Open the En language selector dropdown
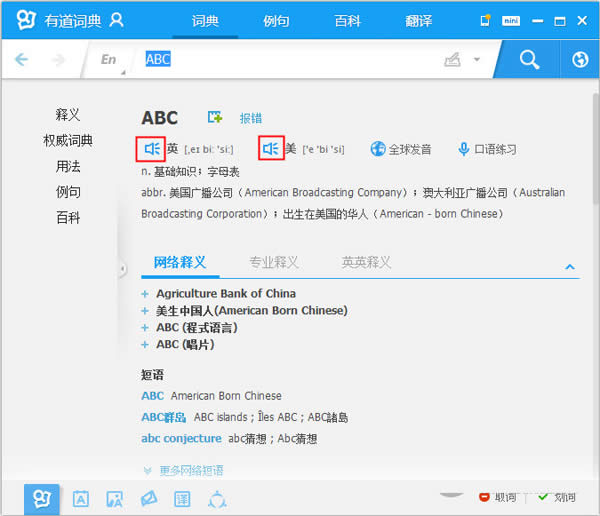This screenshot has width=600, height=516. pos(109,60)
